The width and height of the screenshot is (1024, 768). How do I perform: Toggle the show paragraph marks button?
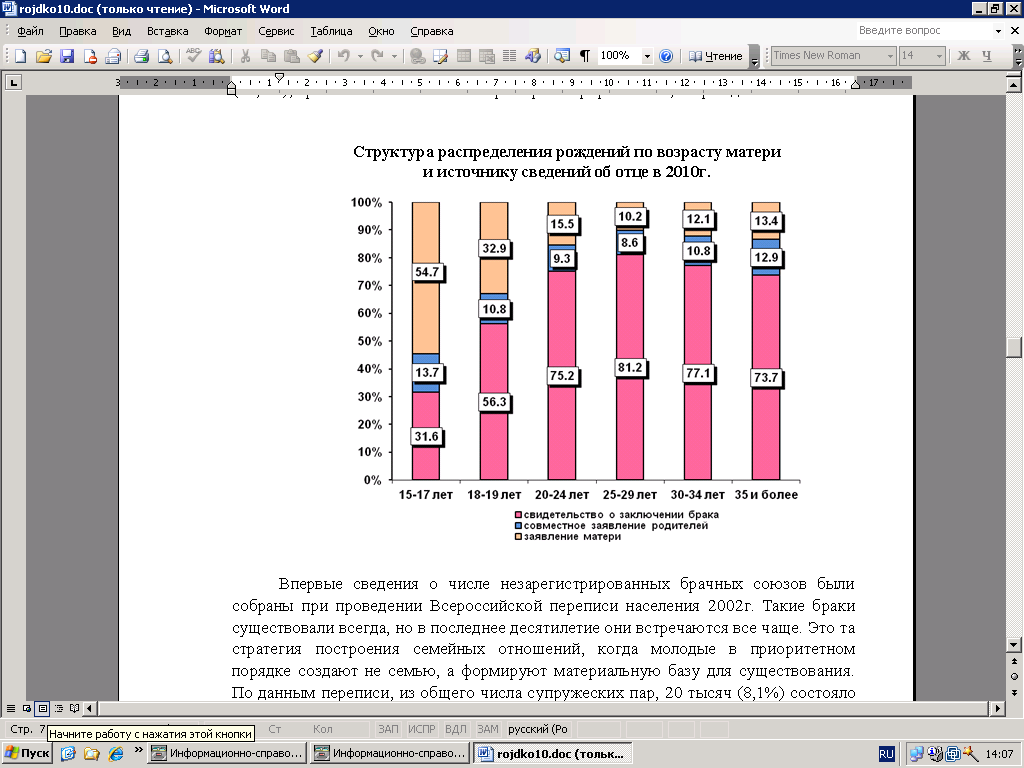pyautogui.click(x=585, y=56)
